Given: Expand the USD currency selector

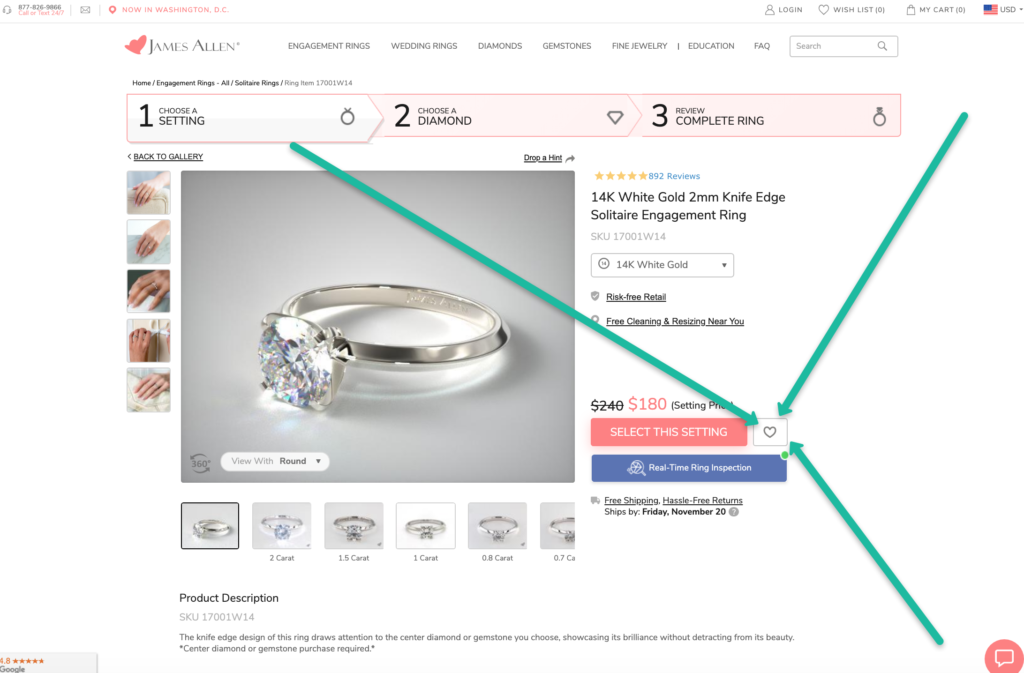Looking at the screenshot, I should pyautogui.click(x=1000, y=10).
